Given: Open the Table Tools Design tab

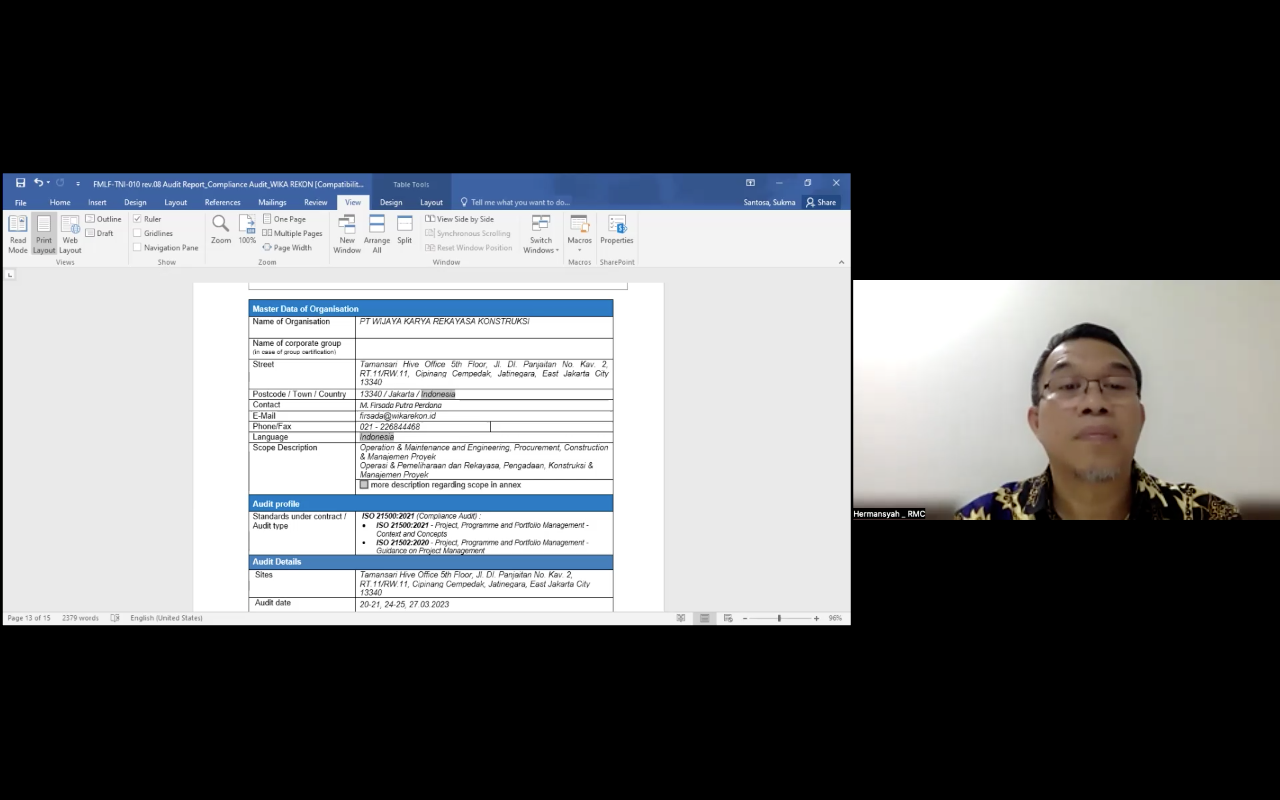Looking at the screenshot, I should pos(391,202).
